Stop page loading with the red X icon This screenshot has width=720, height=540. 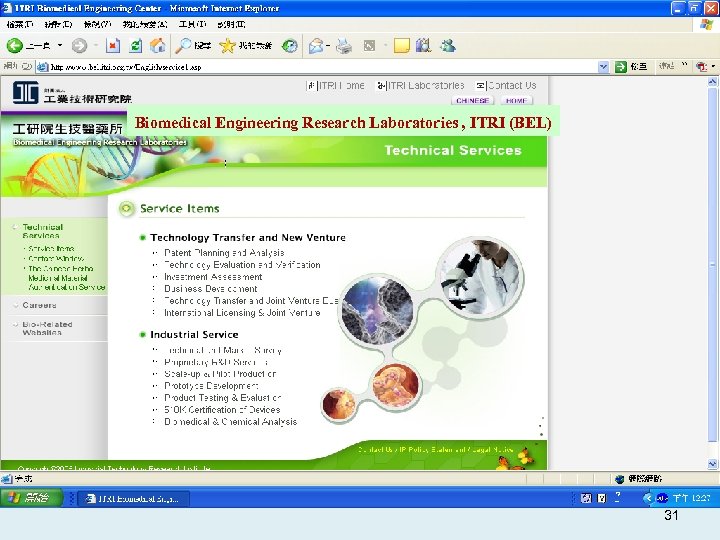tap(112, 45)
